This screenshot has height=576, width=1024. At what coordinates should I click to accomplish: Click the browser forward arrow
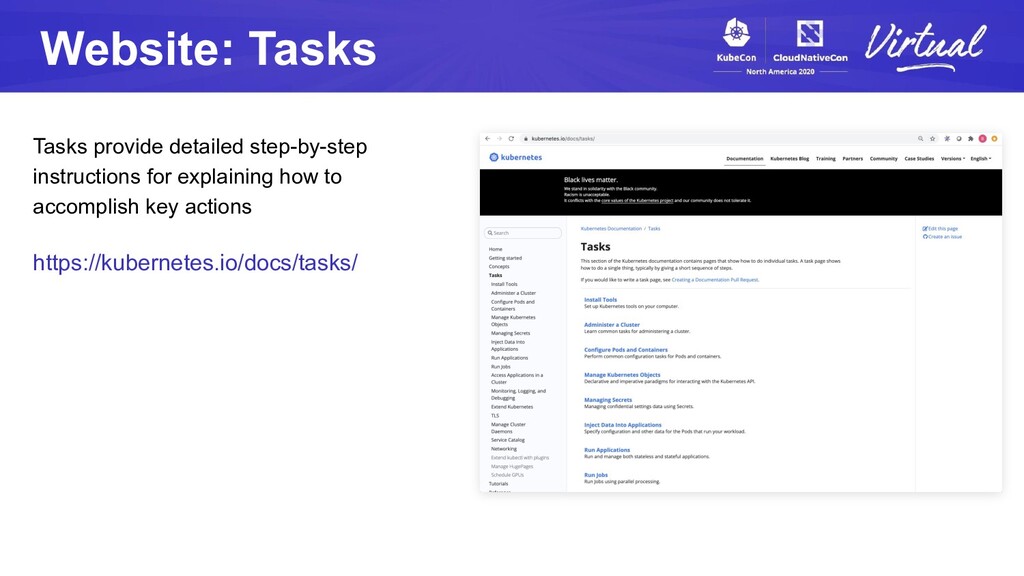click(x=499, y=138)
